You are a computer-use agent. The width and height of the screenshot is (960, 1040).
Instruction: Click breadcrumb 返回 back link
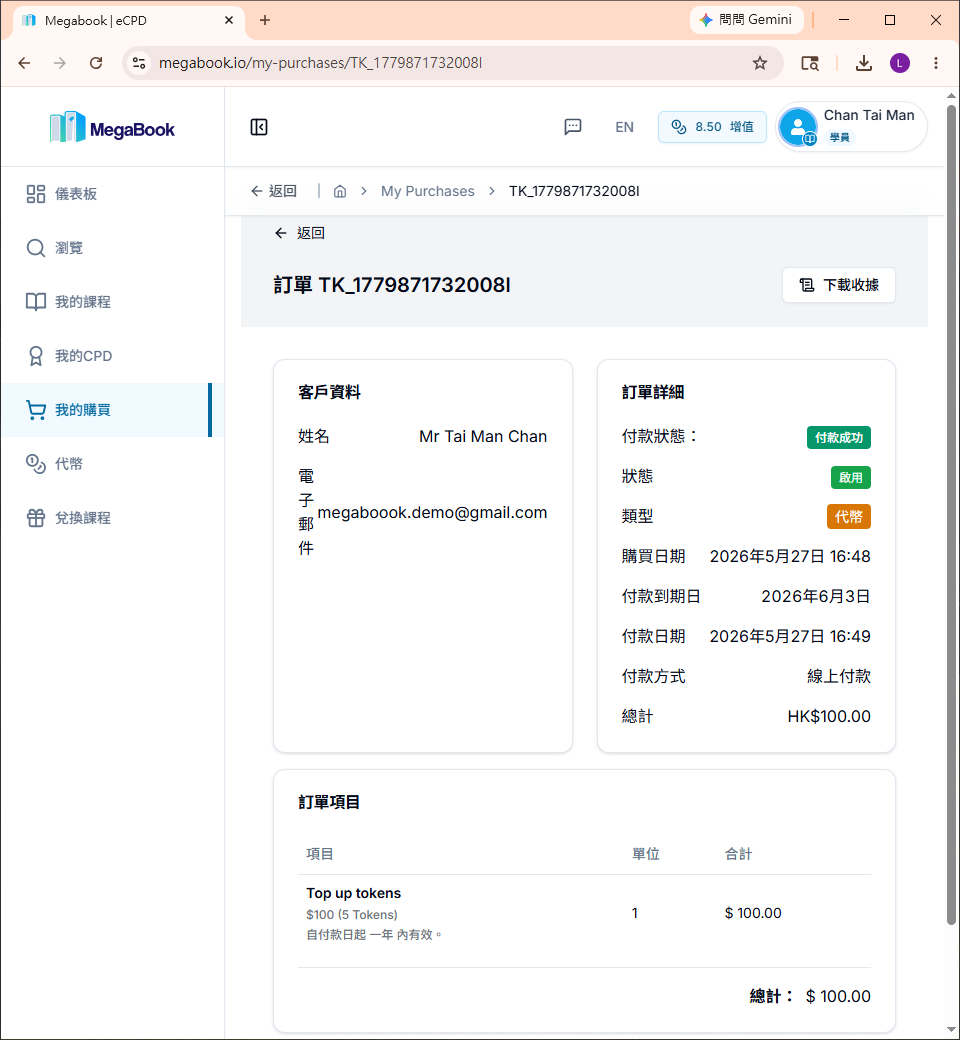(x=274, y=191)
